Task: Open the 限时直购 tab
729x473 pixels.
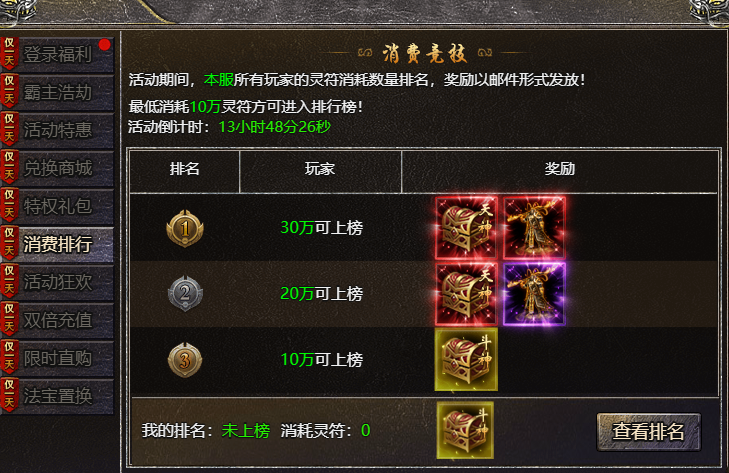Action: click(x=57, y=358)
